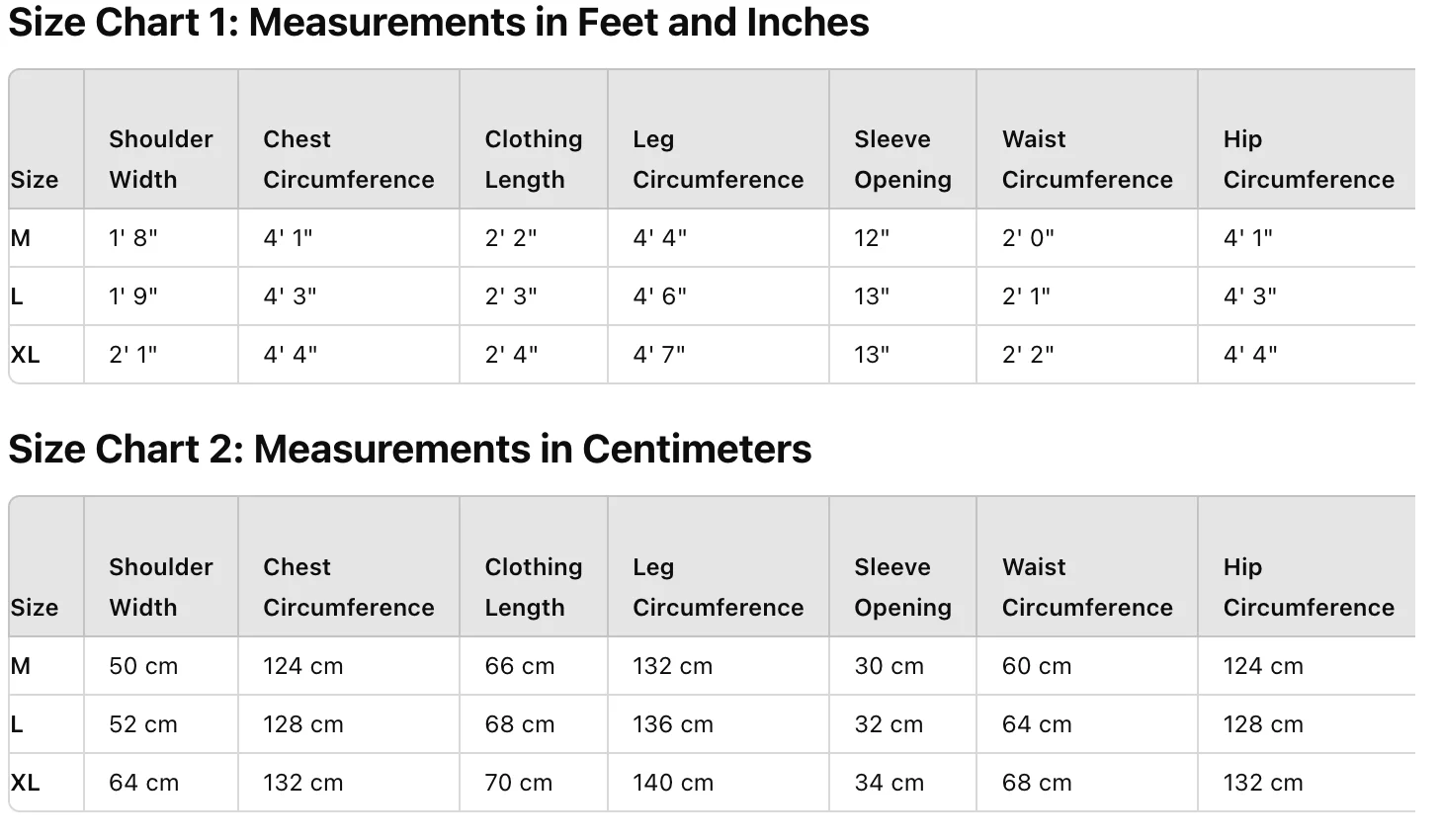
Task: Click the 2' 0" waist circumference cell
Action: 1028,238
